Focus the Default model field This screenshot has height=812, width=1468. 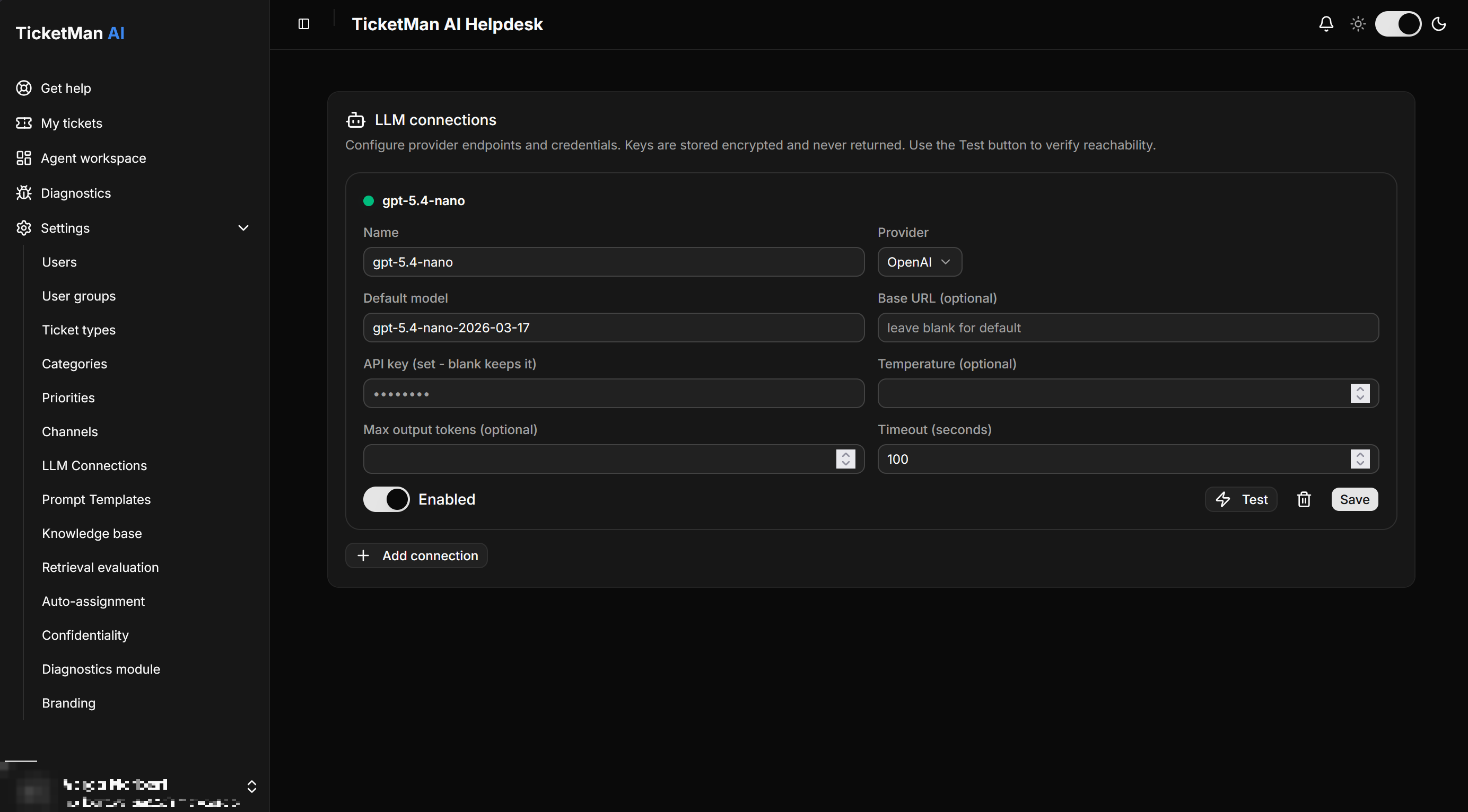(614, 328)
